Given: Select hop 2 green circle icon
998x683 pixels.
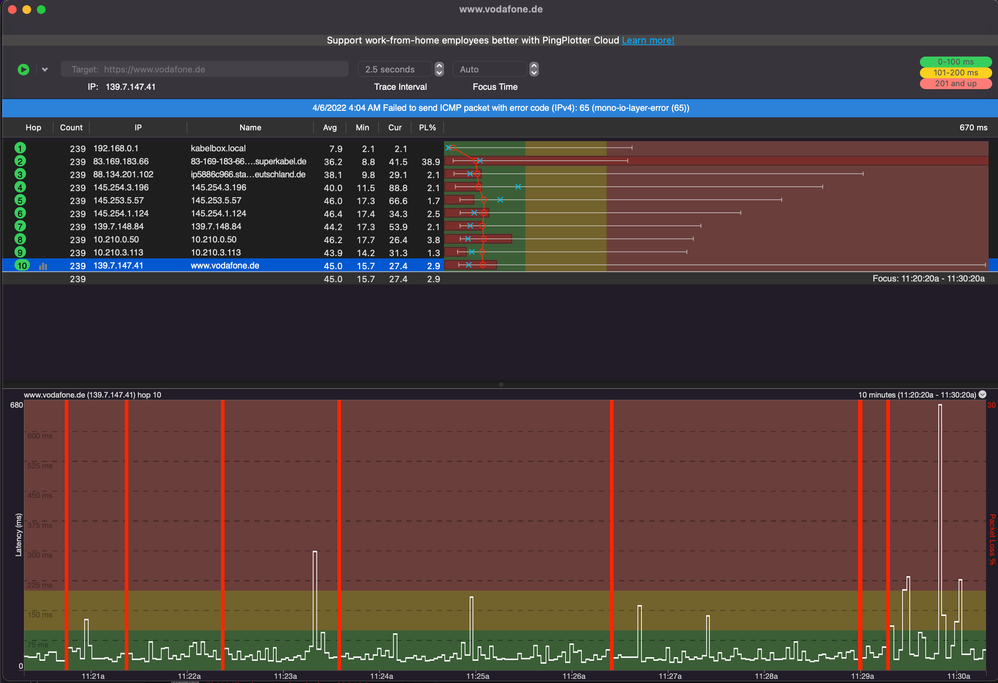Looking at the screenshot, I should (20, 161).
